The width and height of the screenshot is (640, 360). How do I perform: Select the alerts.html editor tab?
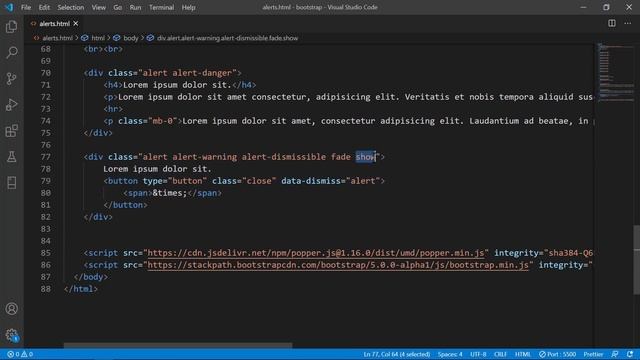(54, 24)
